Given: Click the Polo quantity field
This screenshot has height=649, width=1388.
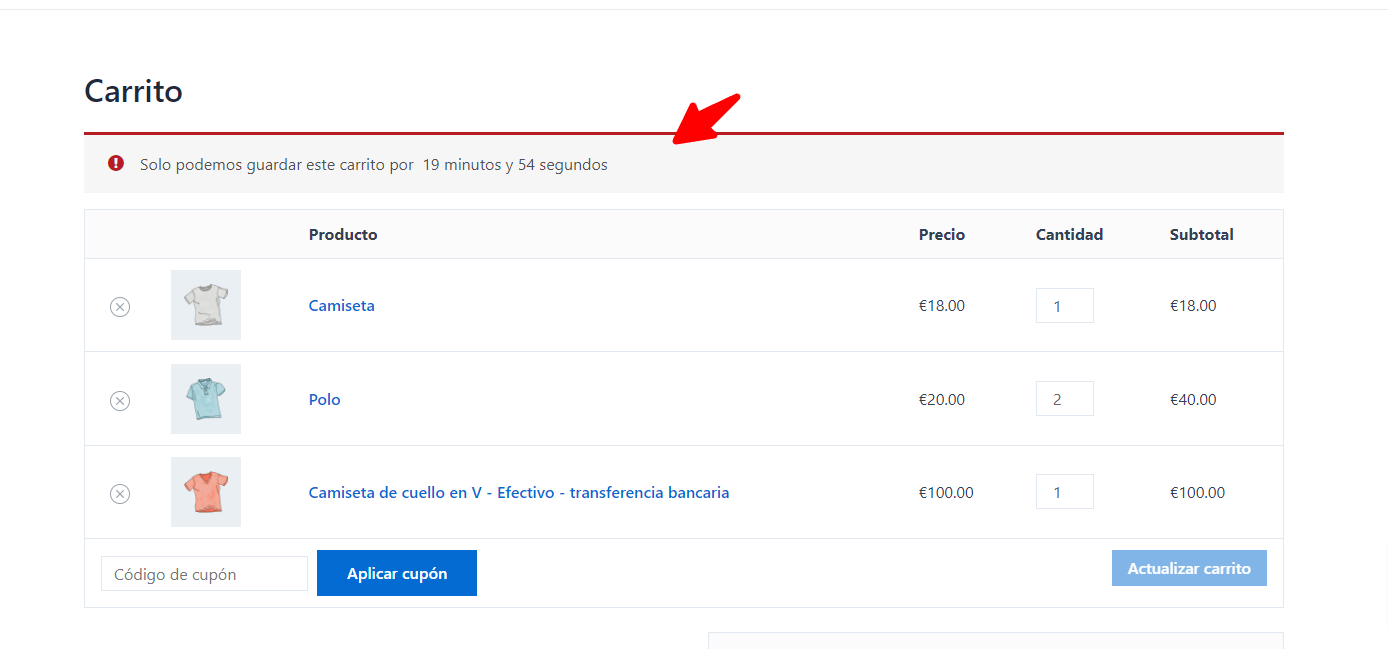Looking at the screenshot, I should pyautogui.click(x=1065, y=399).
